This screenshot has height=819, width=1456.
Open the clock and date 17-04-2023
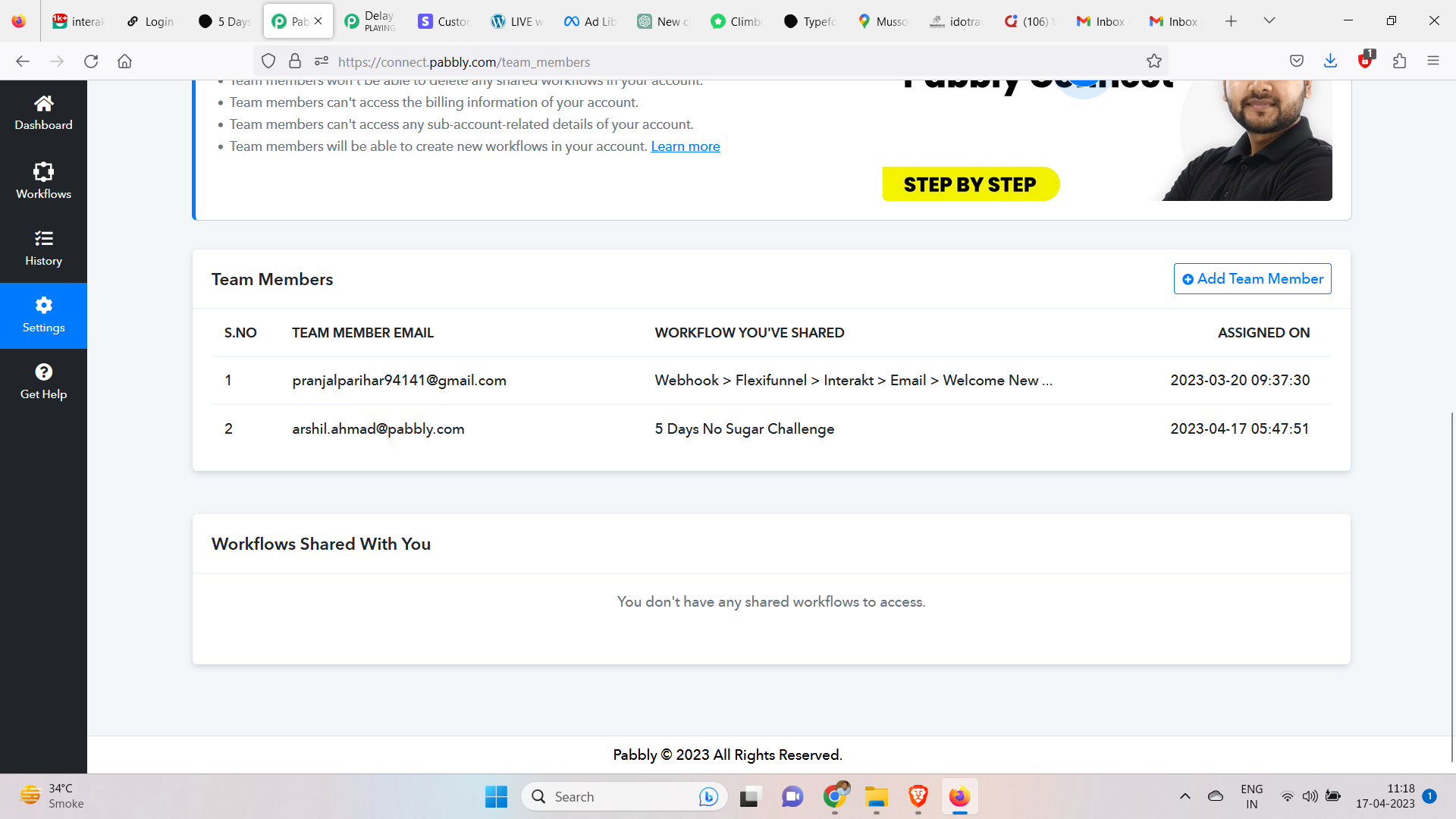click(x=1385, y=797)
